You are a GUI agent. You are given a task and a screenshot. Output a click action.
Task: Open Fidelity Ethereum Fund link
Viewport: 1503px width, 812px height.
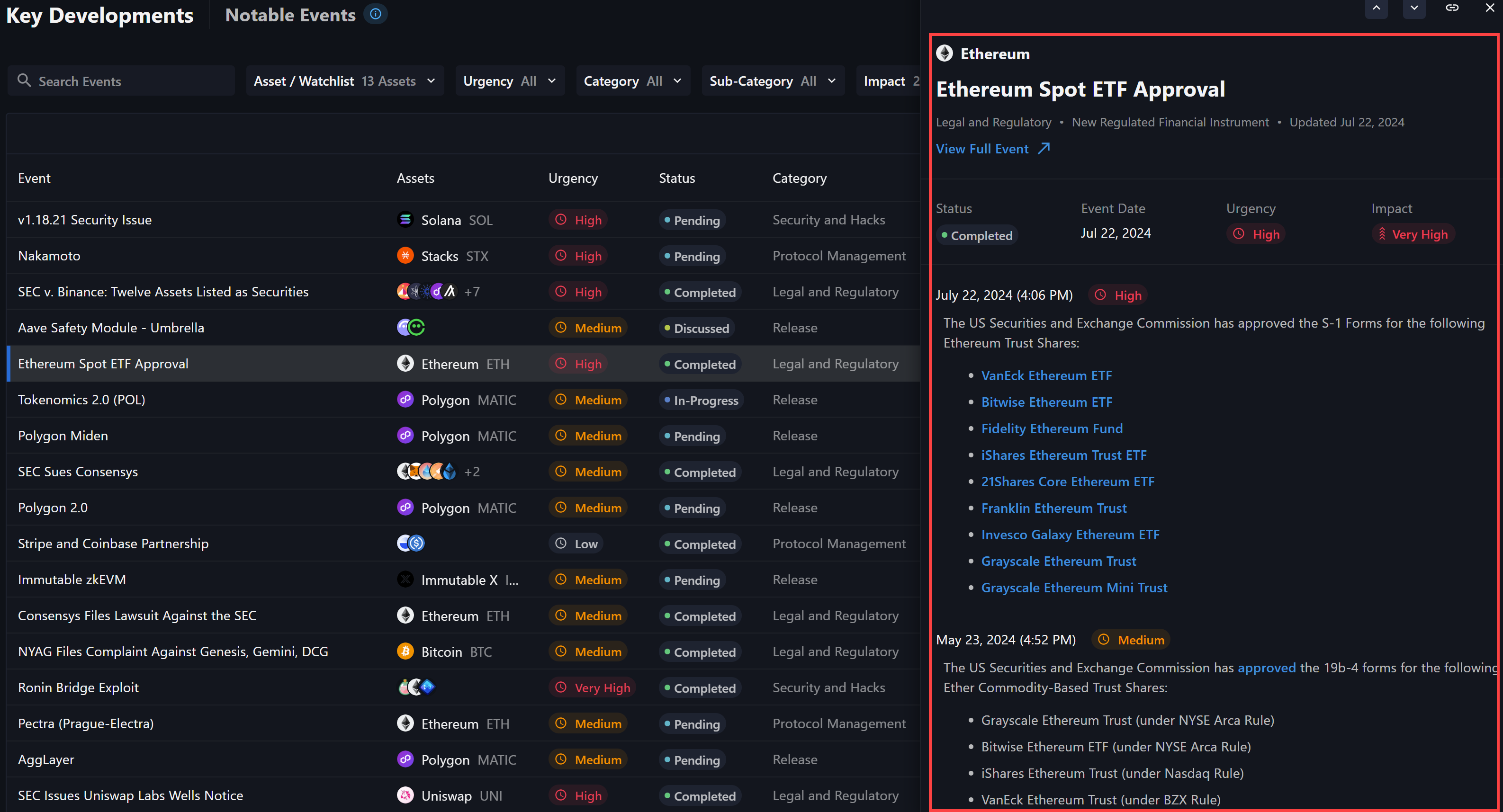(x=1052, y=429)
